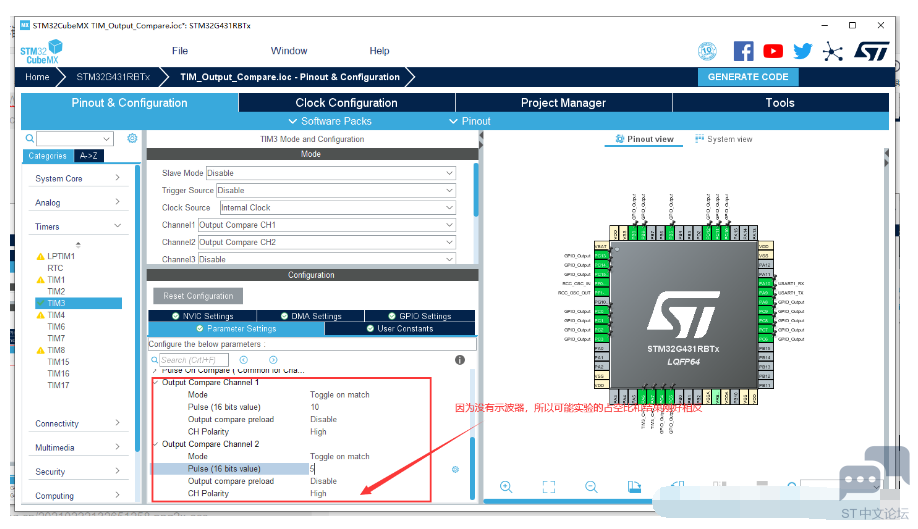Zoom in on pinout view
The height and width of the screenshot is (529, 918).
(x=506, y=487)
